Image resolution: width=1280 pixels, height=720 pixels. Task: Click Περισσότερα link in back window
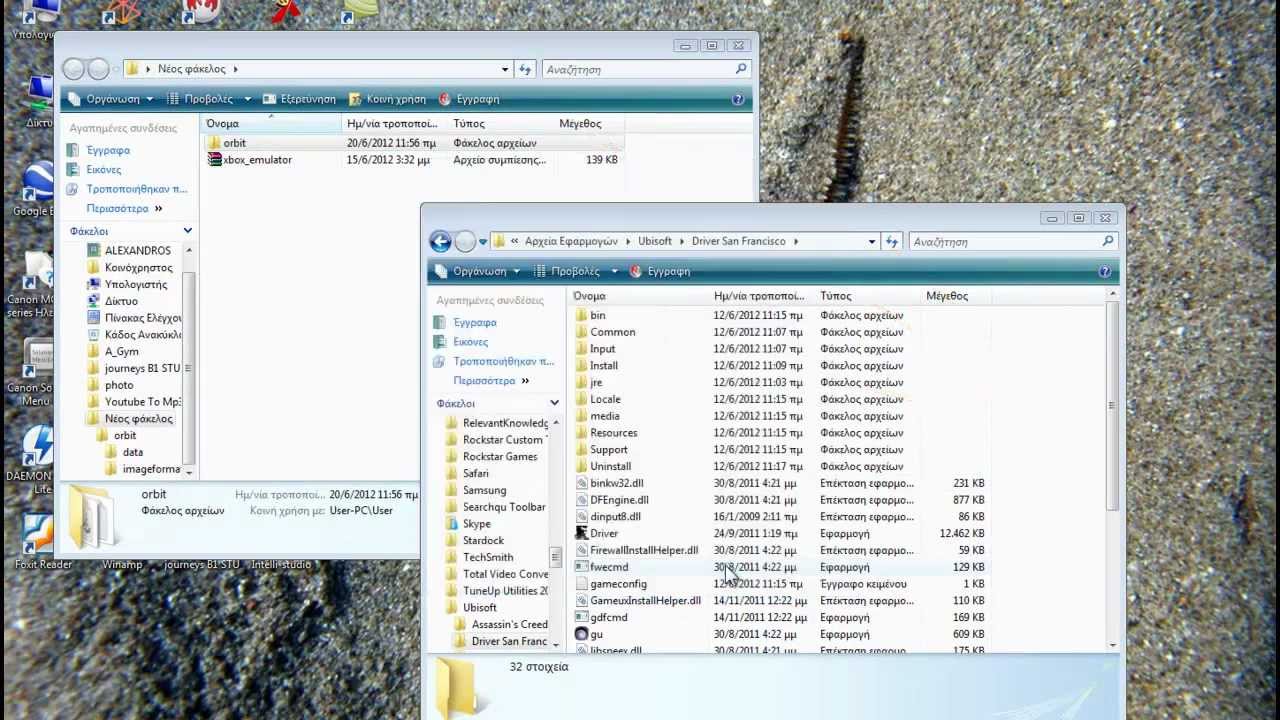tap(117, 208)
